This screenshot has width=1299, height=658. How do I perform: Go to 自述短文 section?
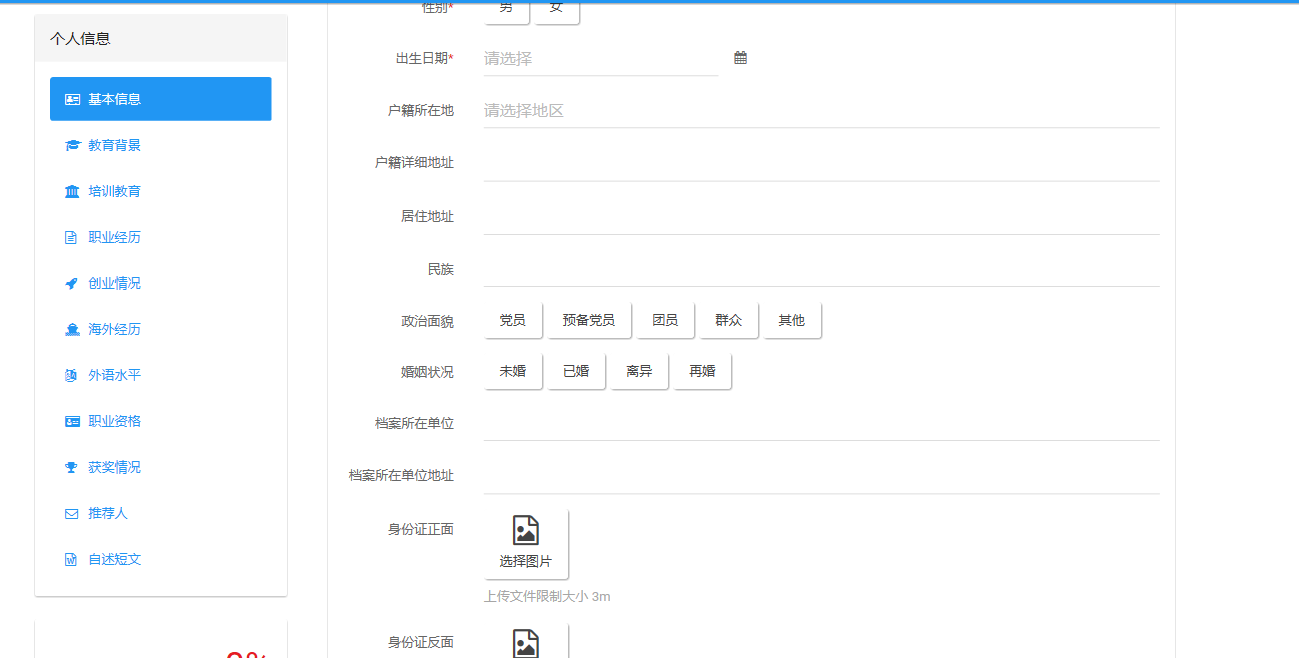click(160, 559)
